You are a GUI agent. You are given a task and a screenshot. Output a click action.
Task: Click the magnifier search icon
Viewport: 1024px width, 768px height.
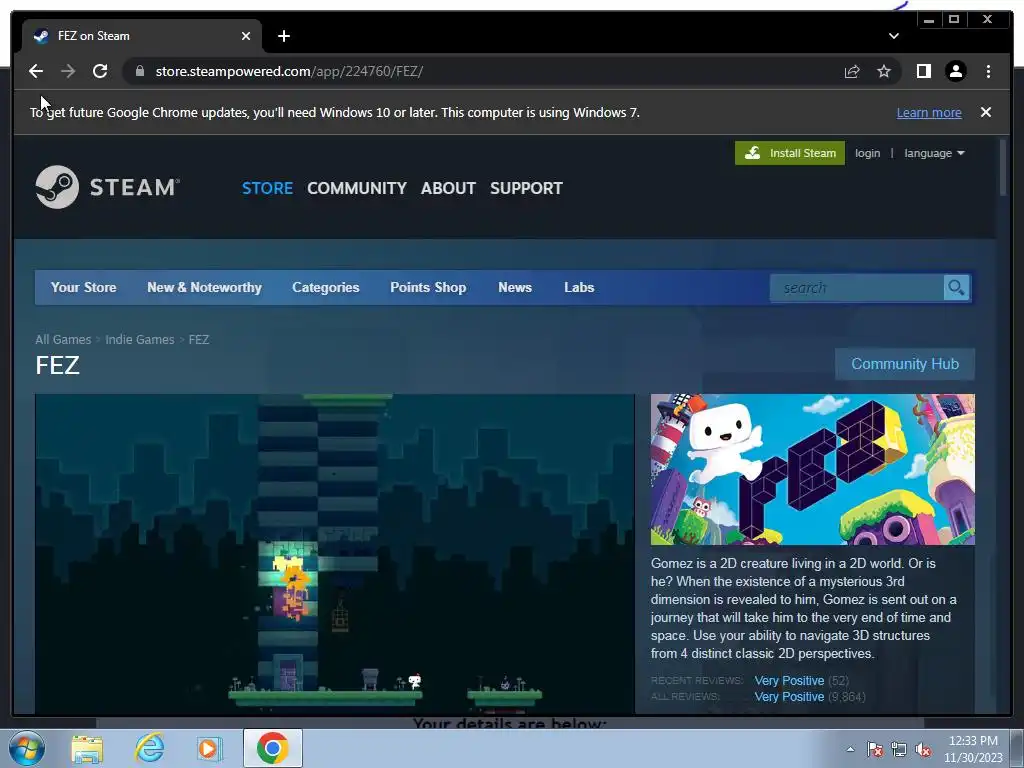[x=956, y=288]
